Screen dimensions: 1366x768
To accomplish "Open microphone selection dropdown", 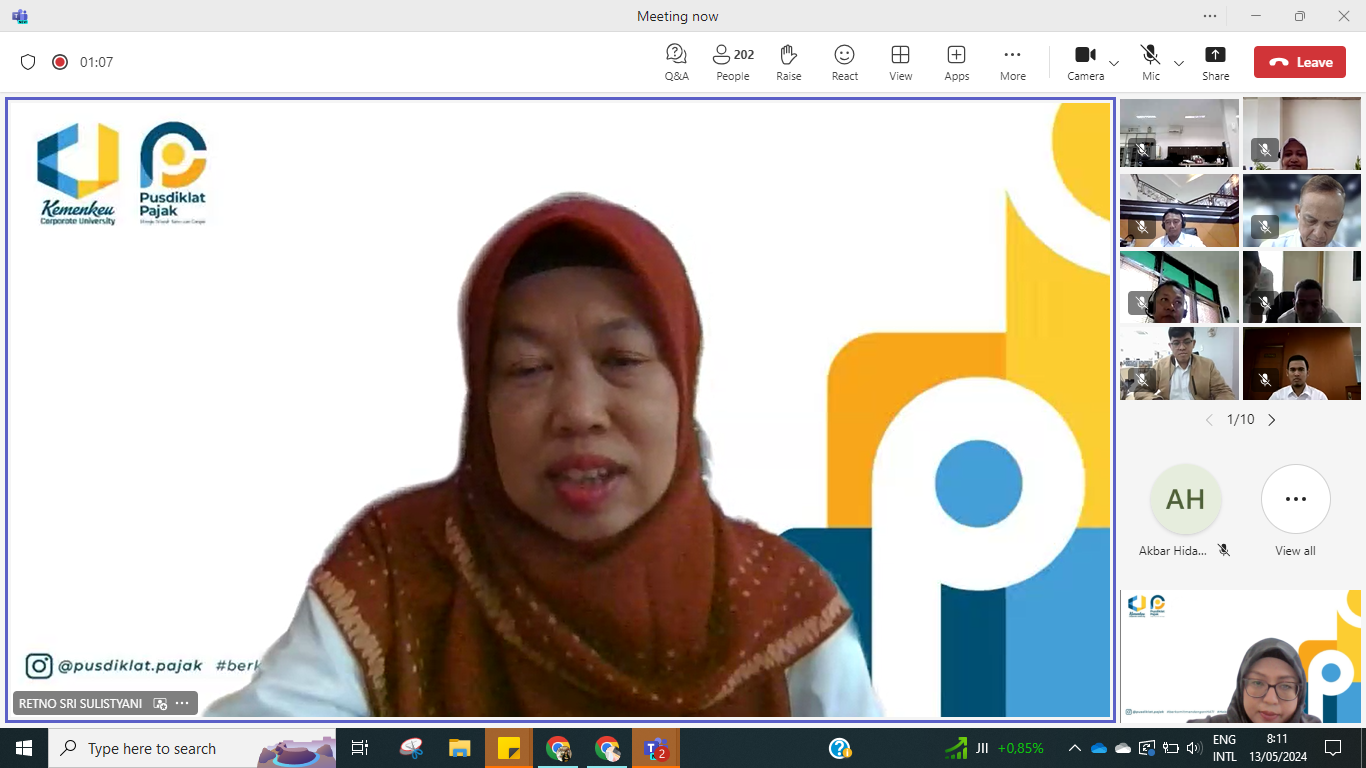I will 1177,61.
